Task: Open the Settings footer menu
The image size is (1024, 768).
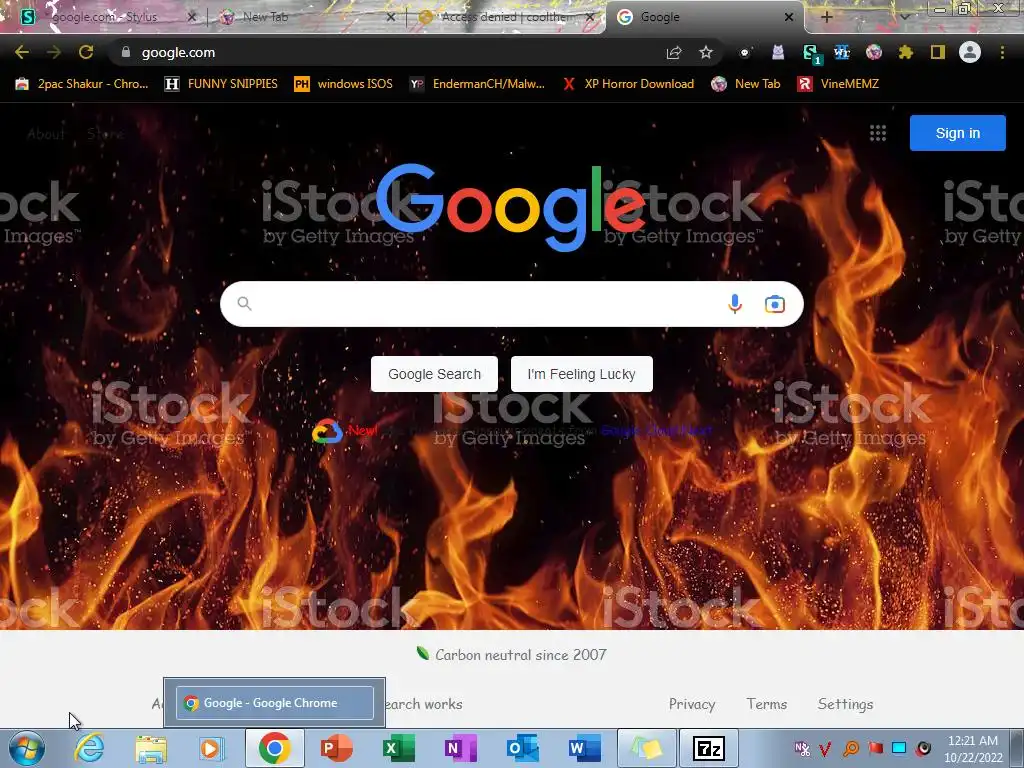Action: point(845,704)
